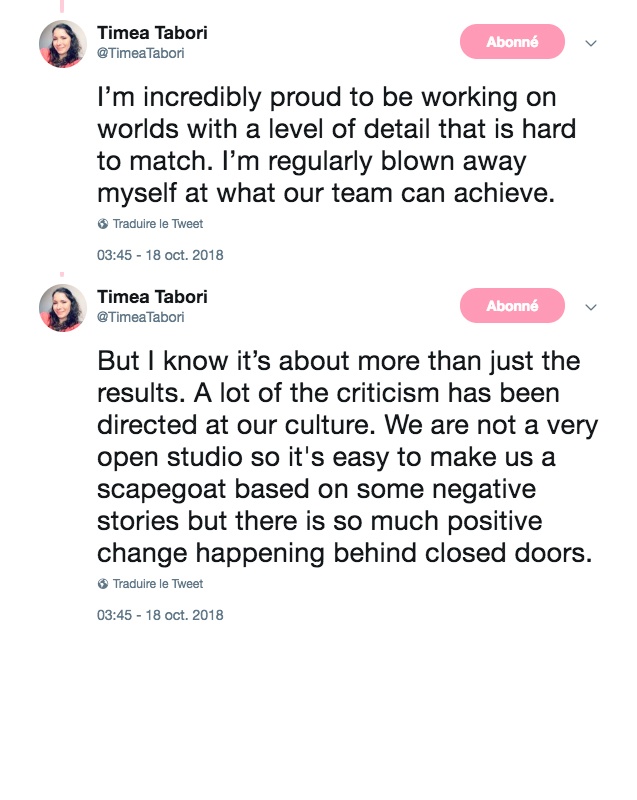Click the @TimeaTabori handle on the first tweet
637x800 pixels.
141,53
